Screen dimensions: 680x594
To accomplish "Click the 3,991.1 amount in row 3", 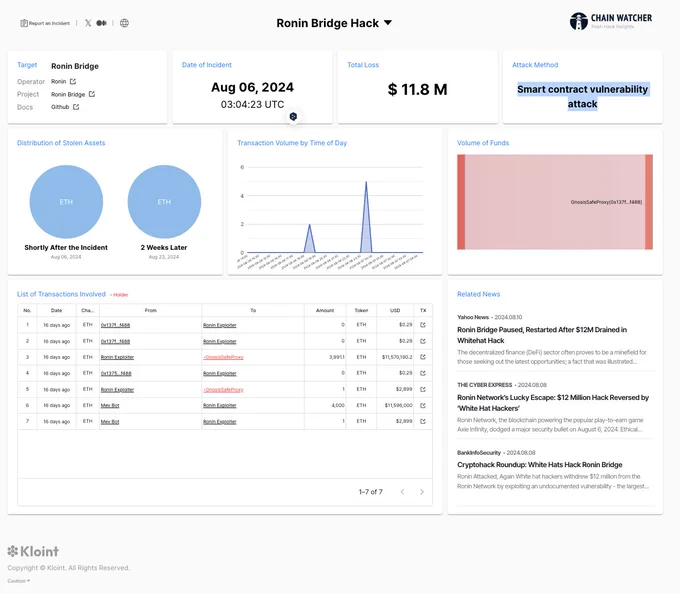I will click(337, 357).
